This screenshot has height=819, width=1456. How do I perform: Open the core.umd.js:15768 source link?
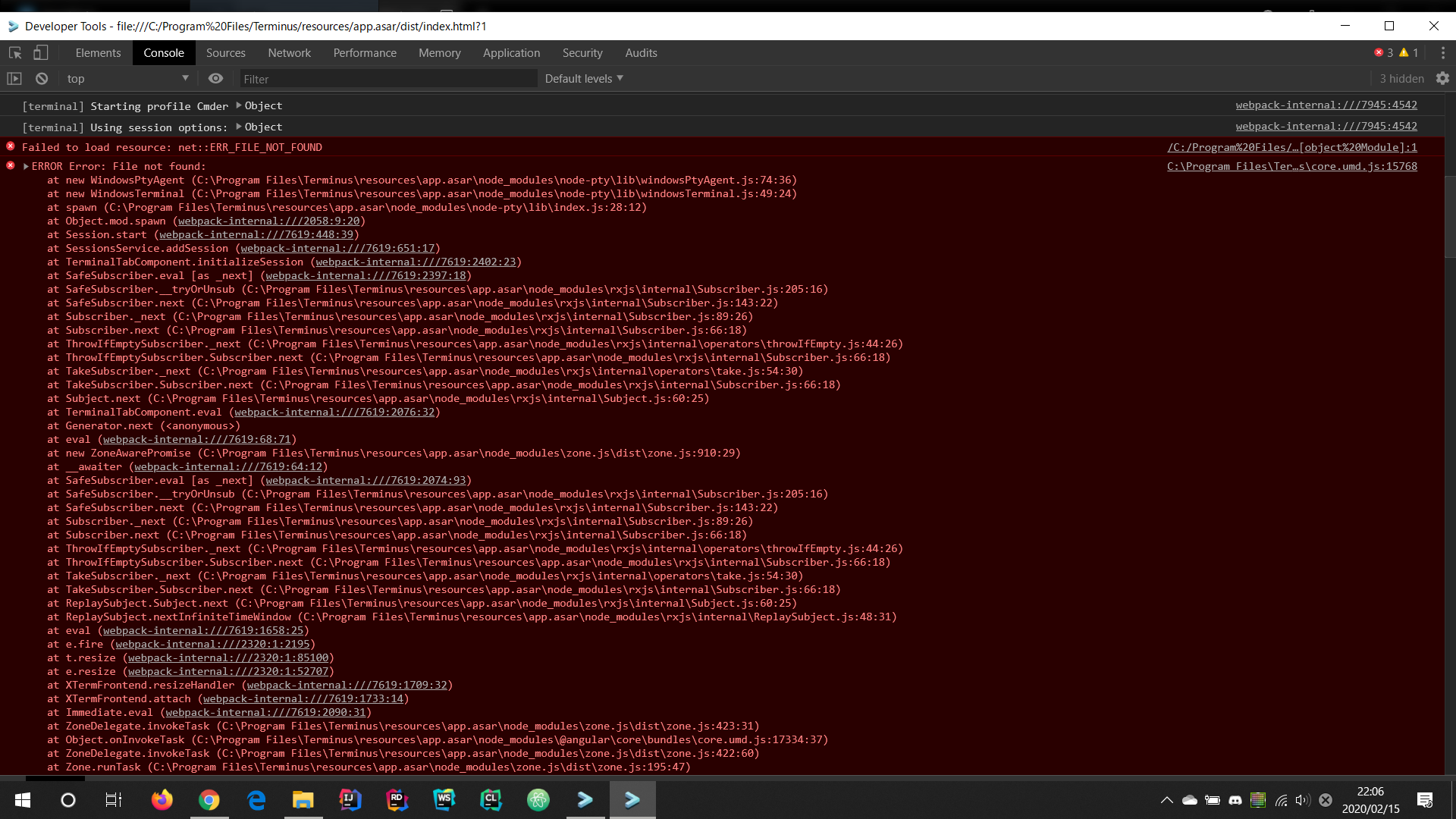1294,166
